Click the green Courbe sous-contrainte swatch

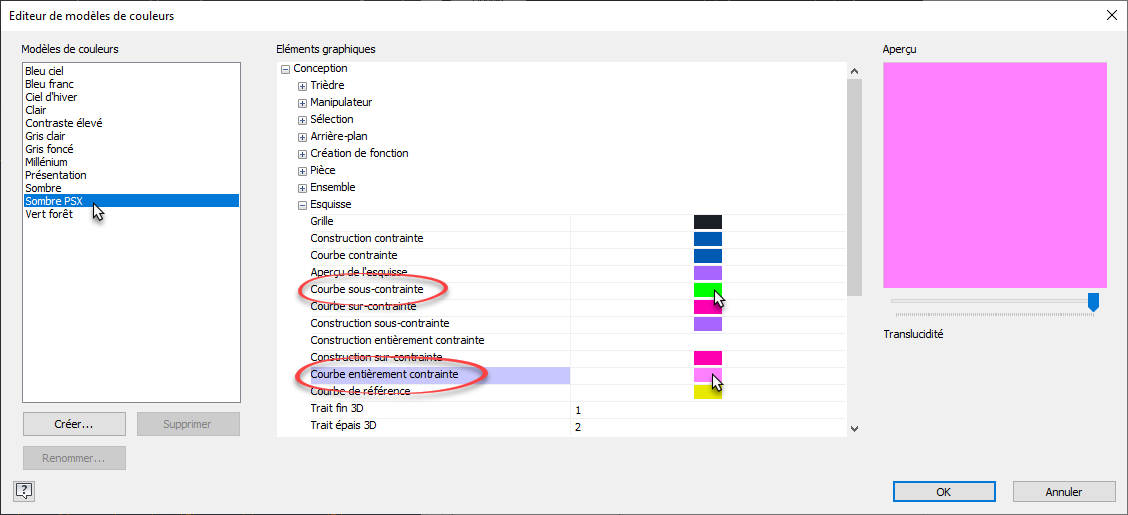coord(705,290)
